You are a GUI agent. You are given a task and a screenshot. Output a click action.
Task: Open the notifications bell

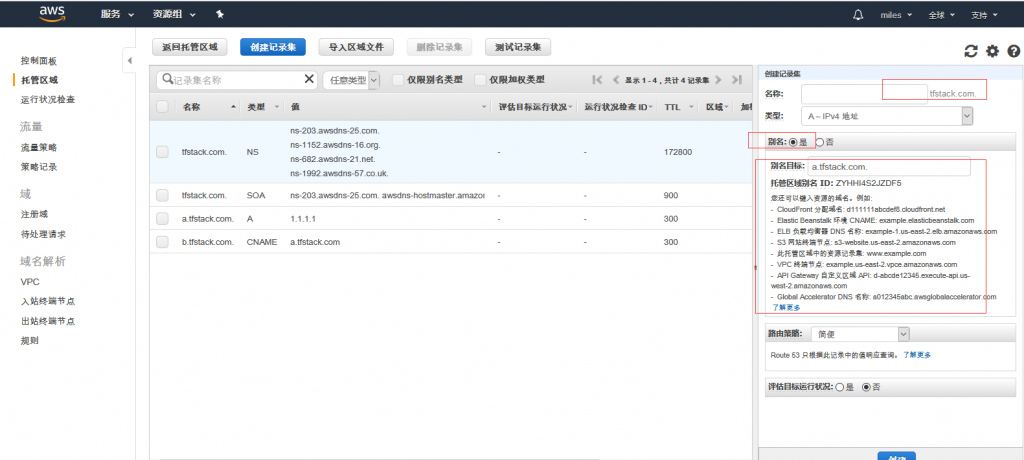[858, 14]
